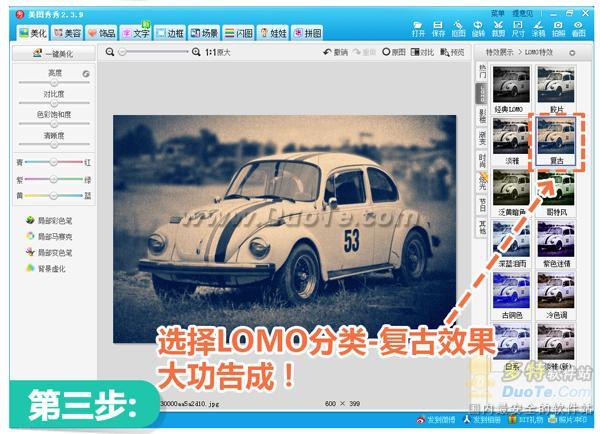The image size is (600, 434).
Task: Select the 抠图 cutout tool
Action: click(x=458, y=29)
